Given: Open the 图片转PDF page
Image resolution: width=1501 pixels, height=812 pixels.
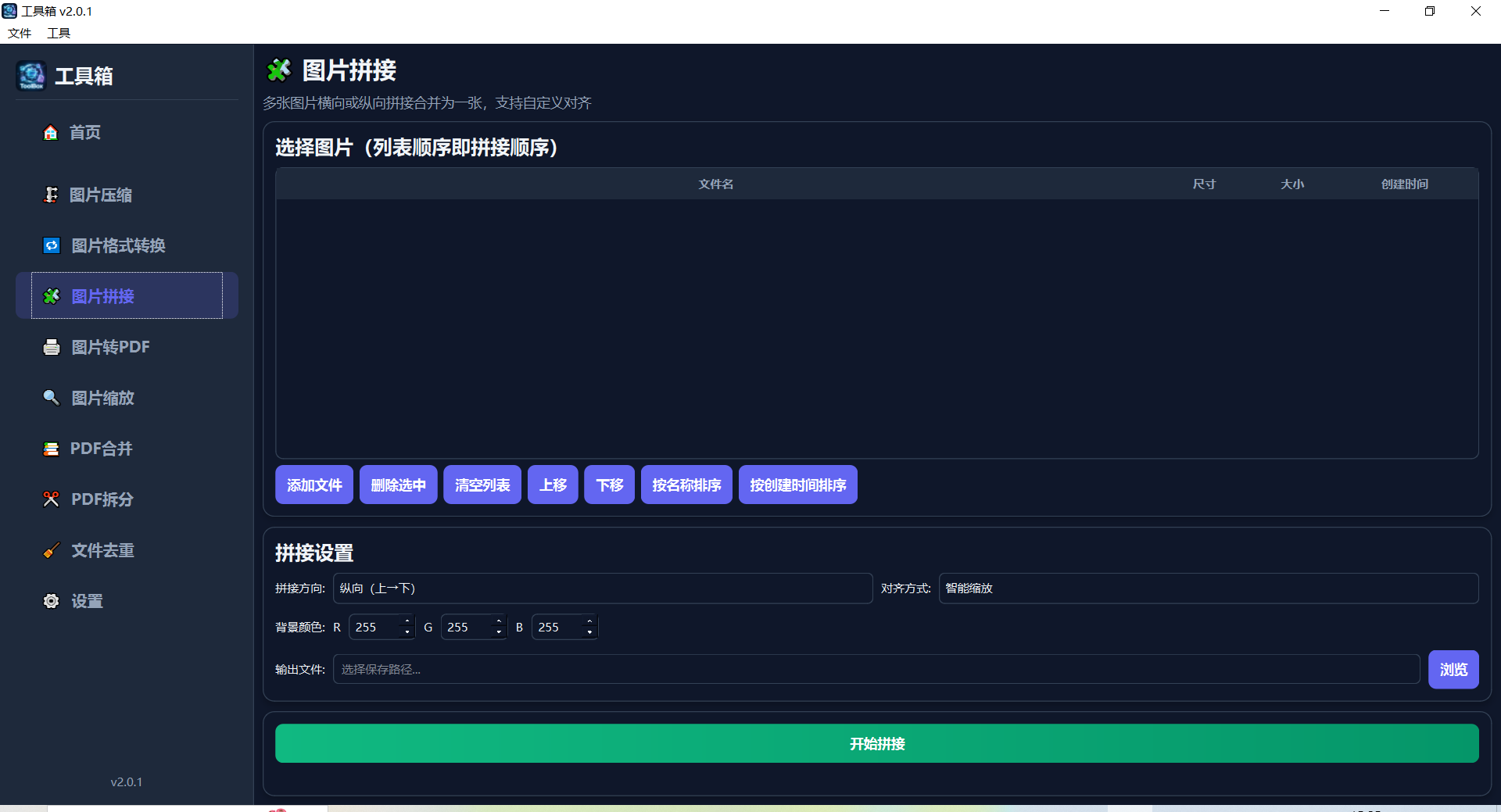Looking at the screenshot, I should (127, 347).
